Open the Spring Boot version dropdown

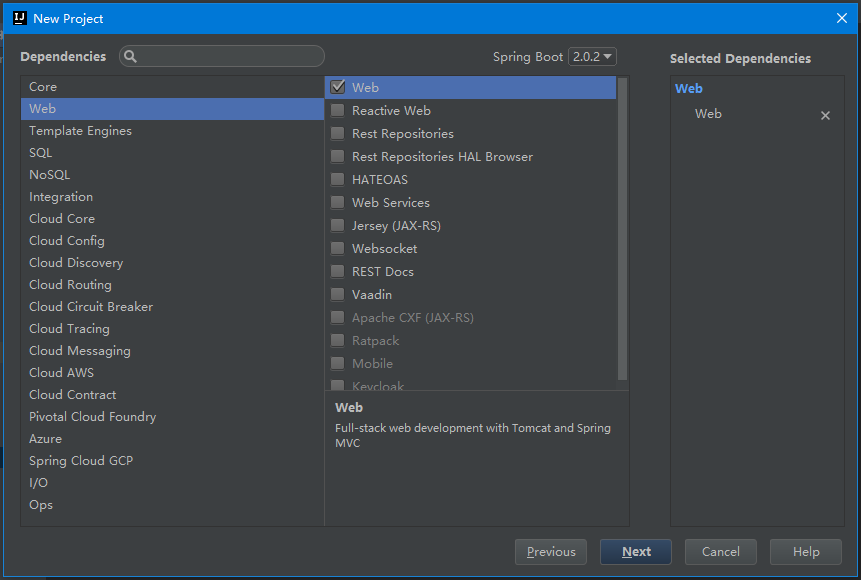point(592,57)
